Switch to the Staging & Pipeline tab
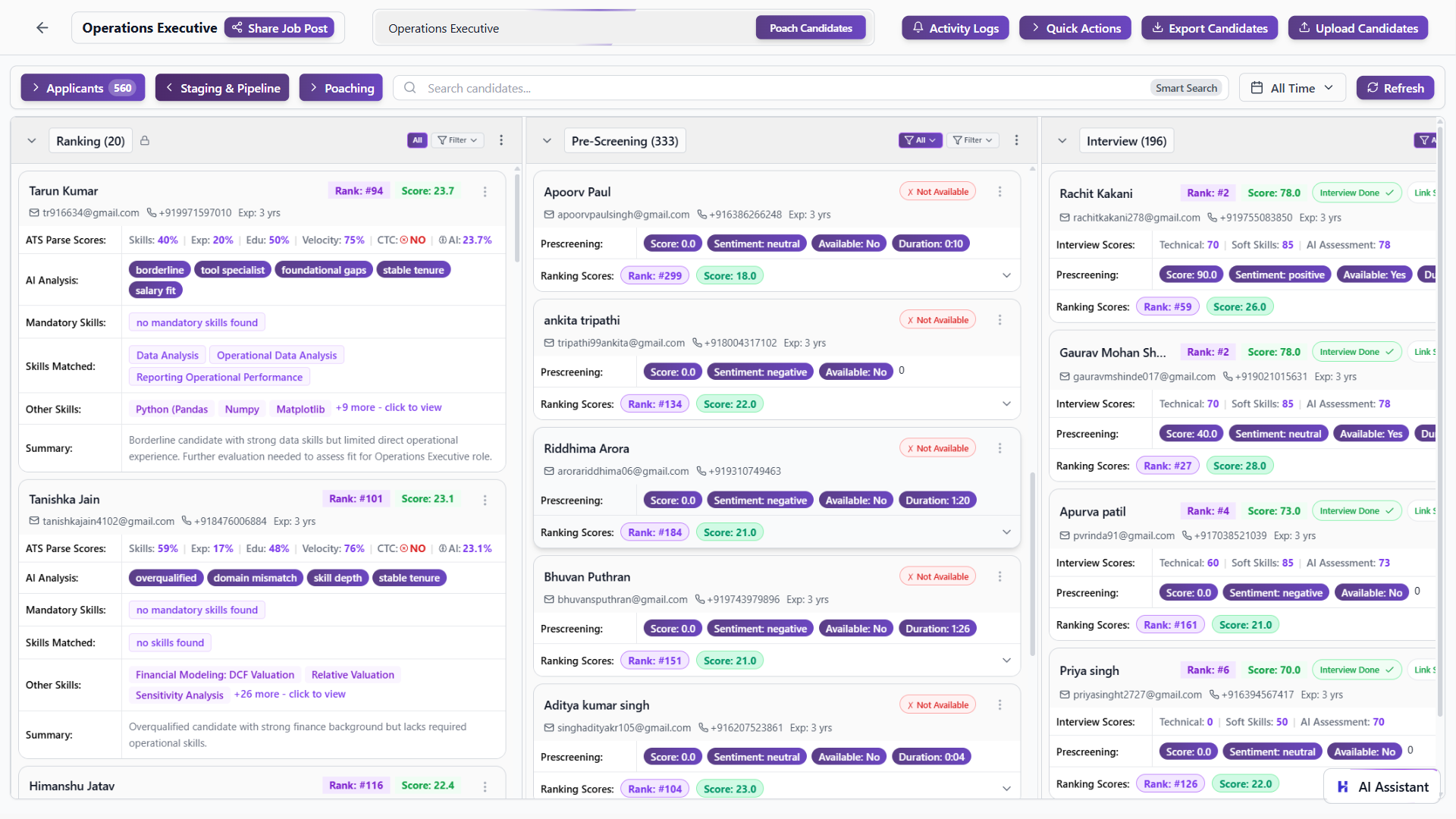This screenshot has width=1456, height=819. (221, 87)
